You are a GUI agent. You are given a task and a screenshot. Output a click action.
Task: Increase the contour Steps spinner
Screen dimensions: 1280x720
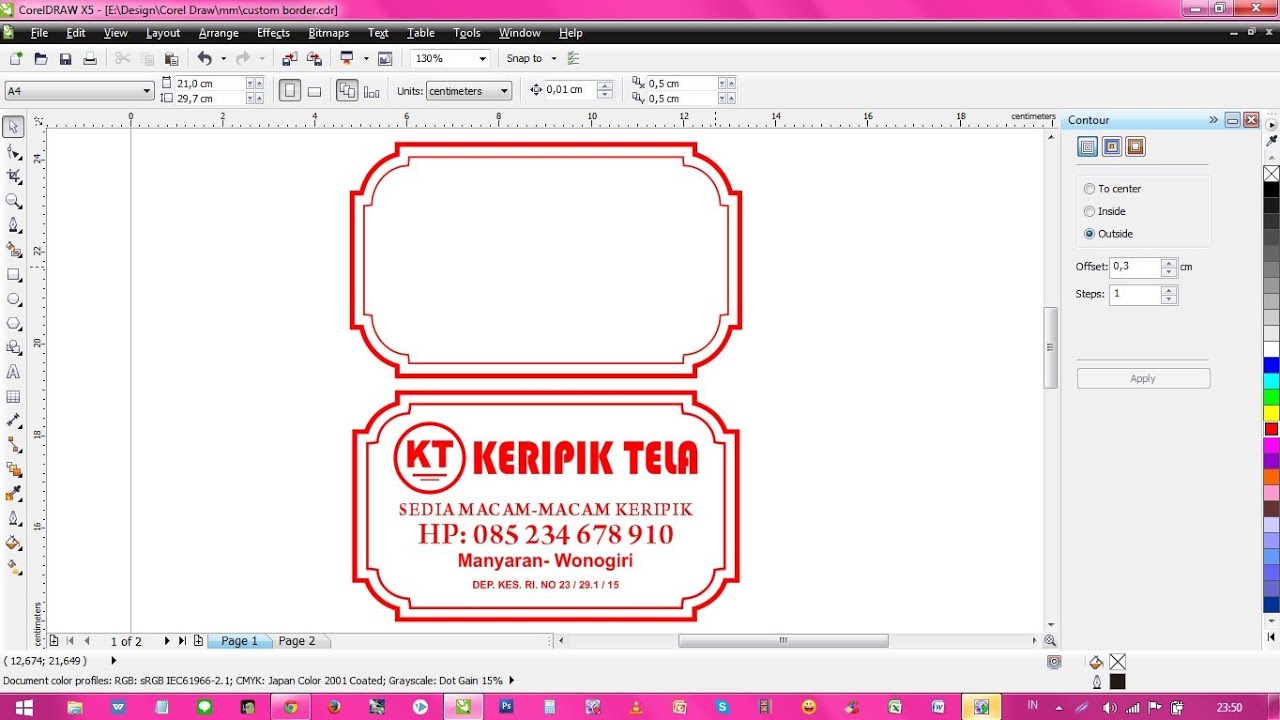tap(1168, 290)
